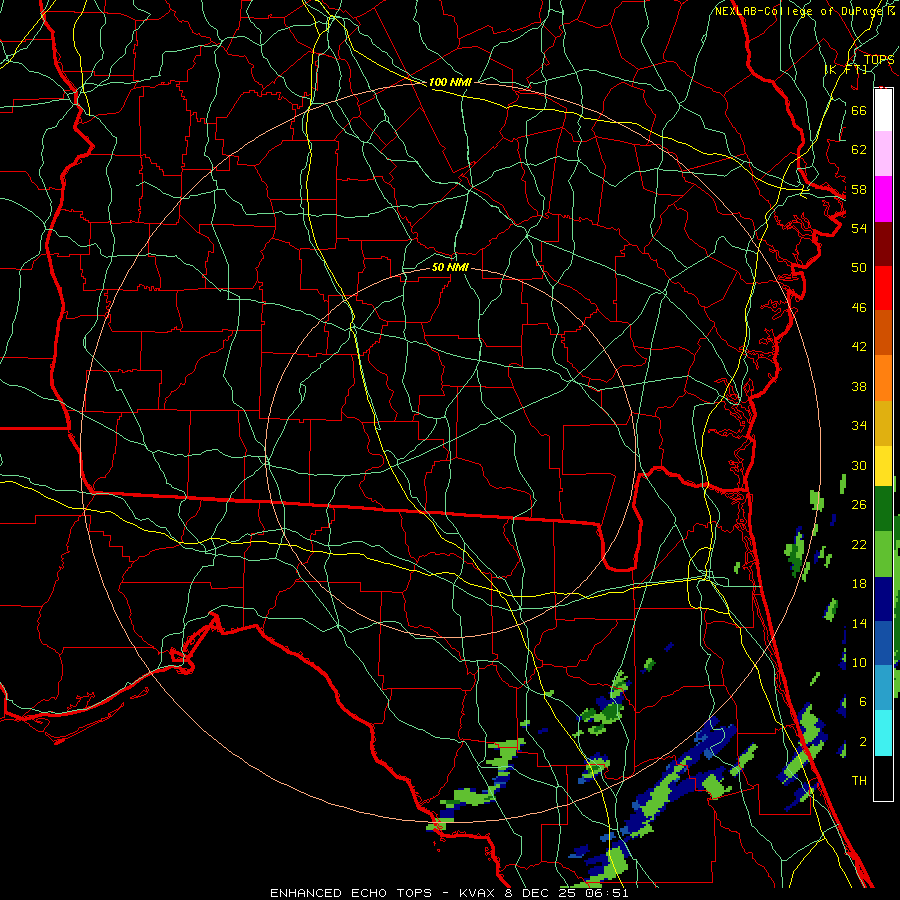Click the dark red legend swatch

(883, 244)
